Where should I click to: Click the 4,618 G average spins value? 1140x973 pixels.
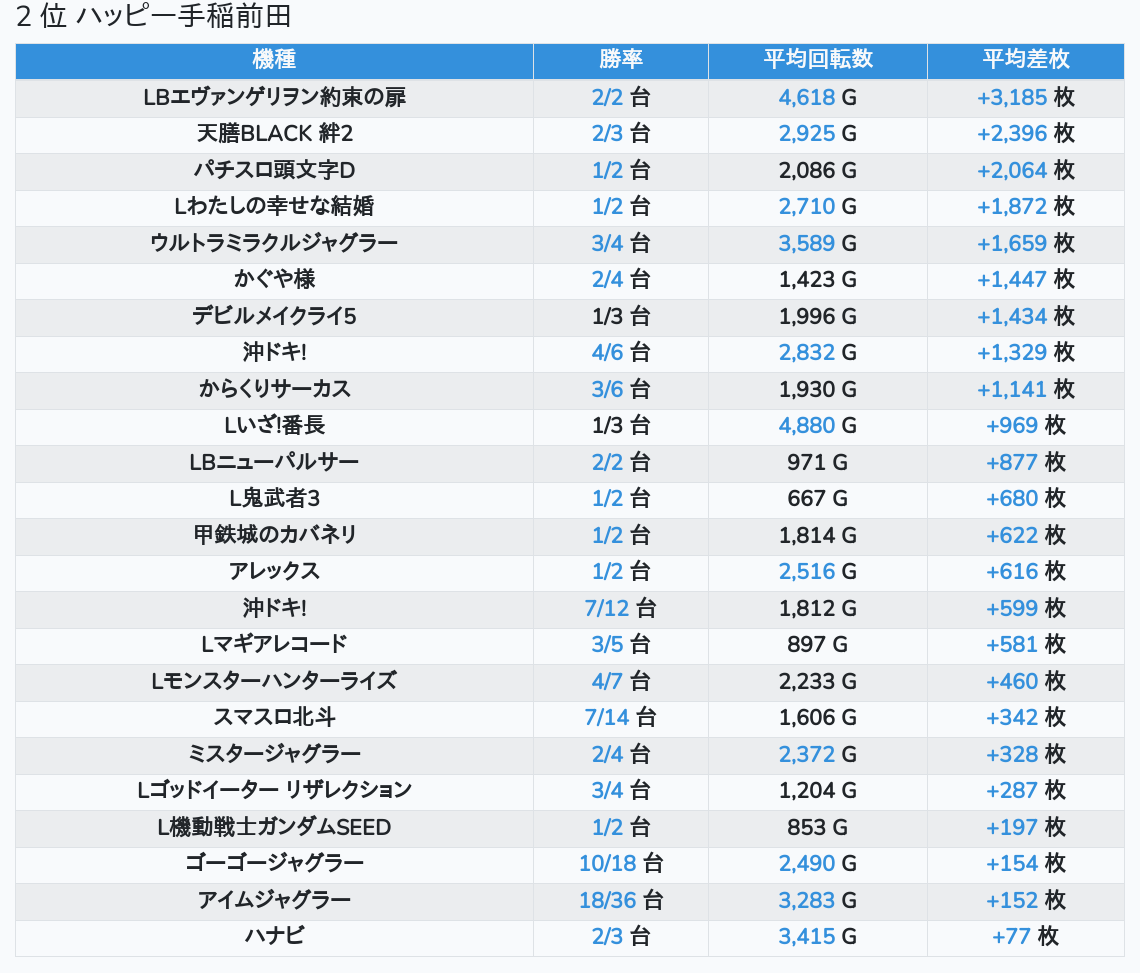(x=818, y=97)
